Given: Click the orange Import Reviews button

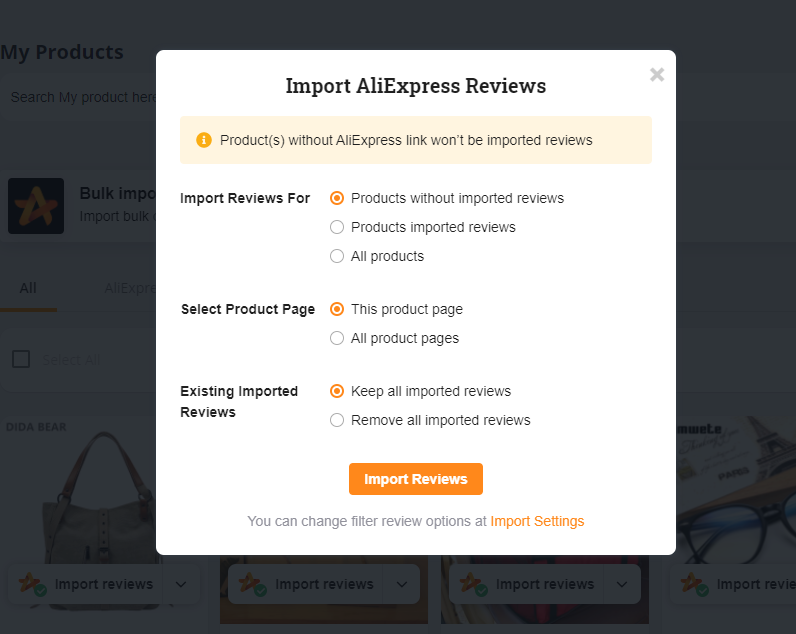Looking at the screenshot, I should coord(416,479).
